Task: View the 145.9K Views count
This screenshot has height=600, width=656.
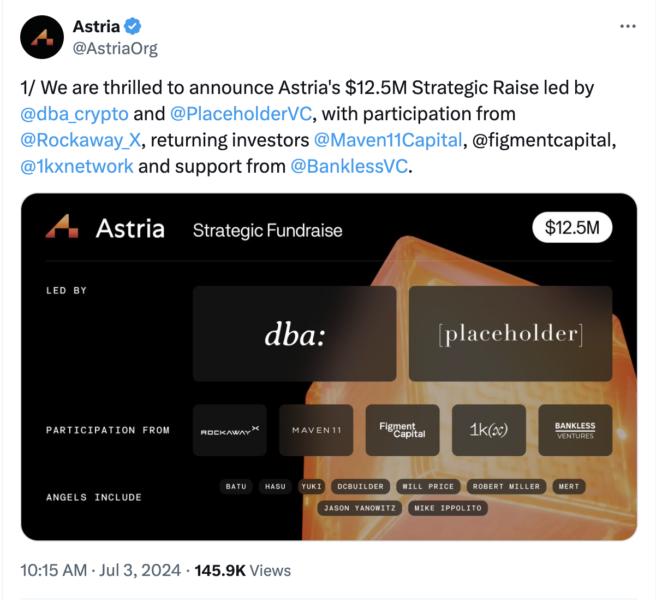Action: pyautogui.click(x=243, y=570)
